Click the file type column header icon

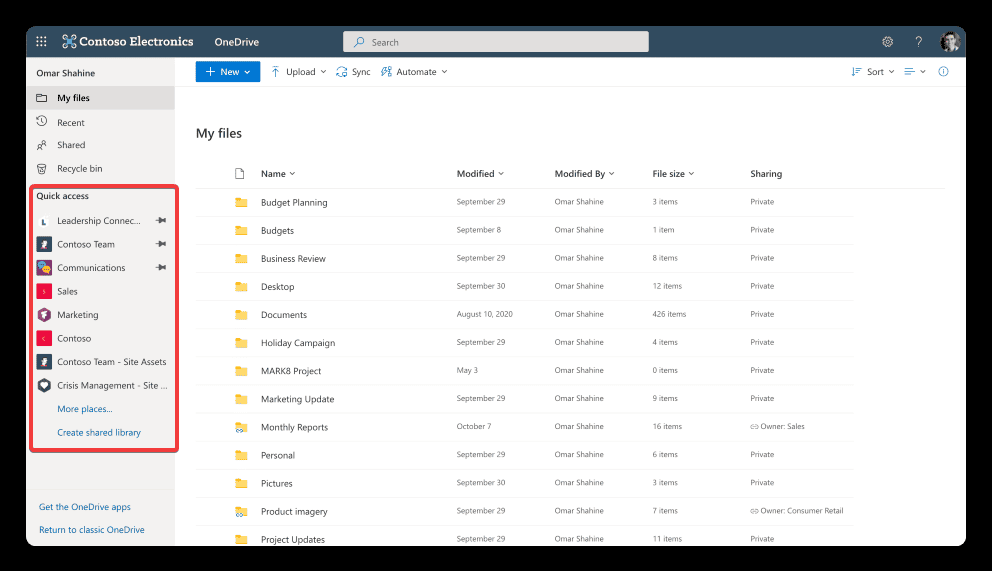[x=240, y=174]
